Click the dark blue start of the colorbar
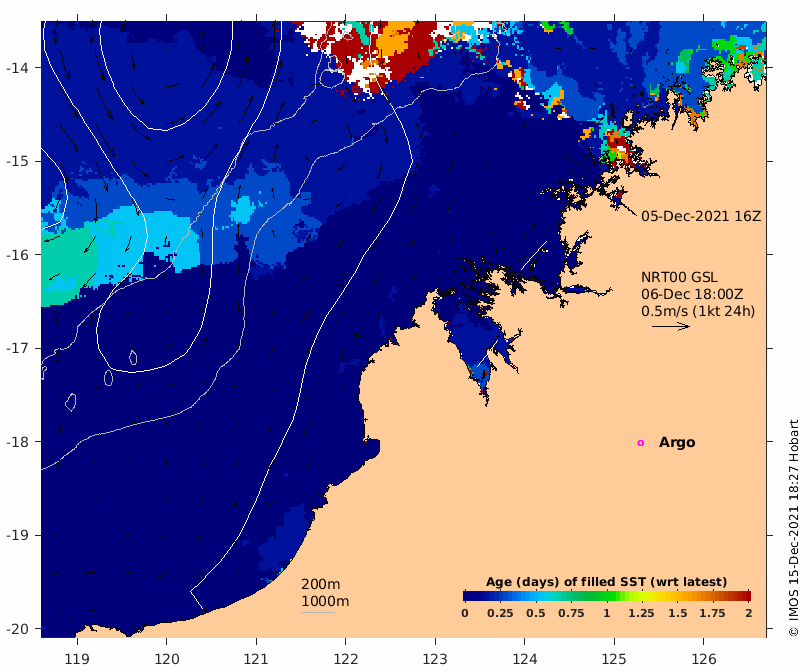Viewport: 810px width, 672px height. [x=469, y=596]
